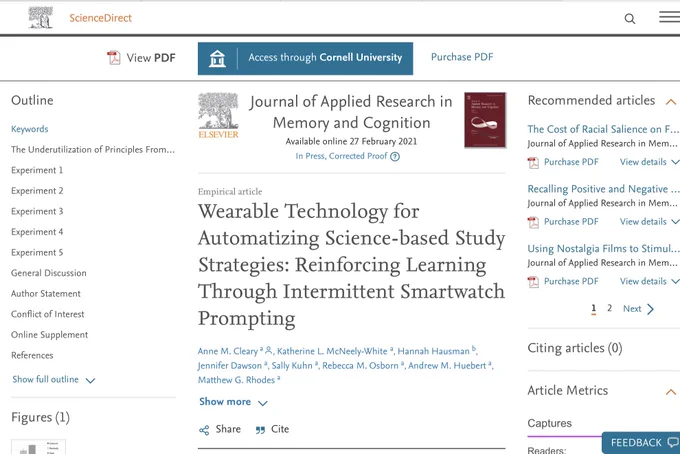
Task: Click Access through Cornell University button
Action: click(x=305, y=59)
